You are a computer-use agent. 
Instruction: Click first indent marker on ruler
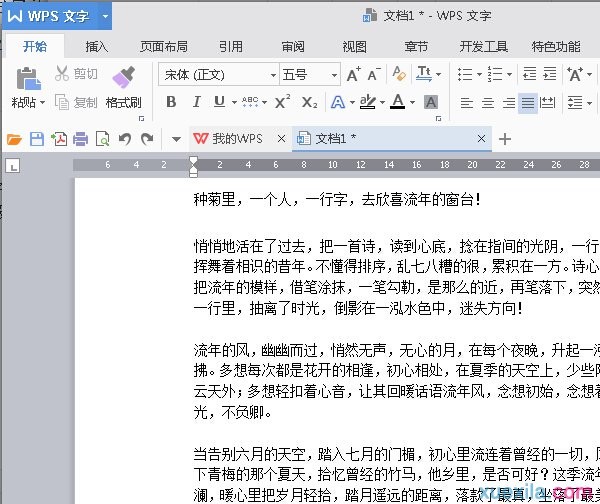194,160
